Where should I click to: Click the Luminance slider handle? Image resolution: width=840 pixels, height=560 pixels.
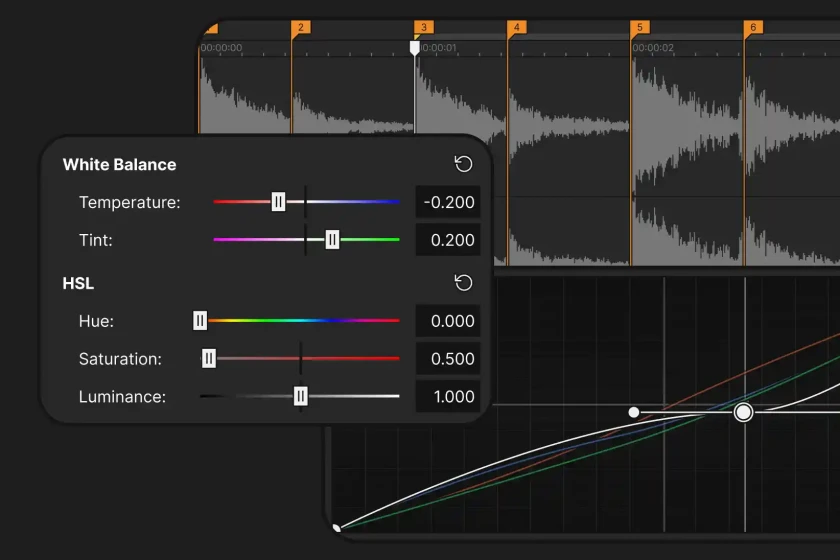point(301,396)
